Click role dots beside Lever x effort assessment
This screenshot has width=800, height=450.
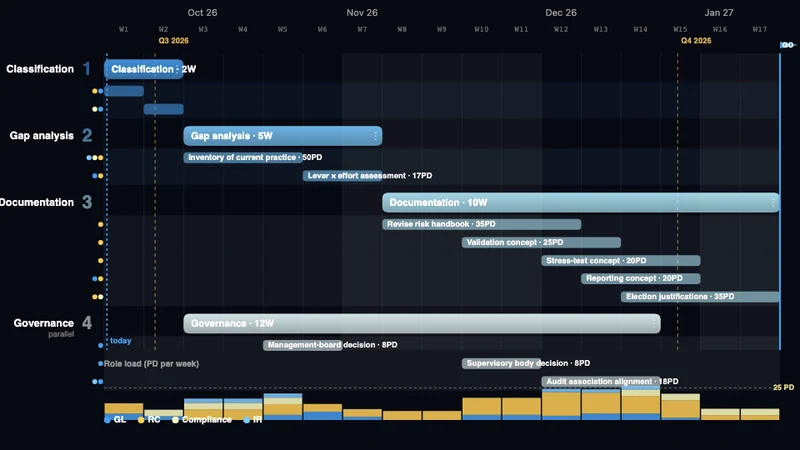click(x=97, y=176)
